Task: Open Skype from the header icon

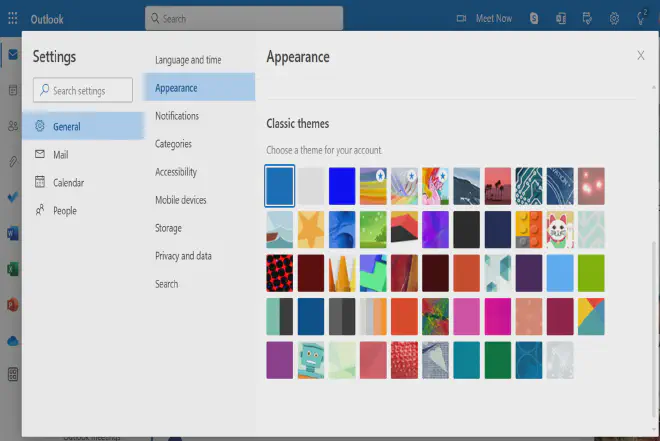Action: (x=534, y=19)
